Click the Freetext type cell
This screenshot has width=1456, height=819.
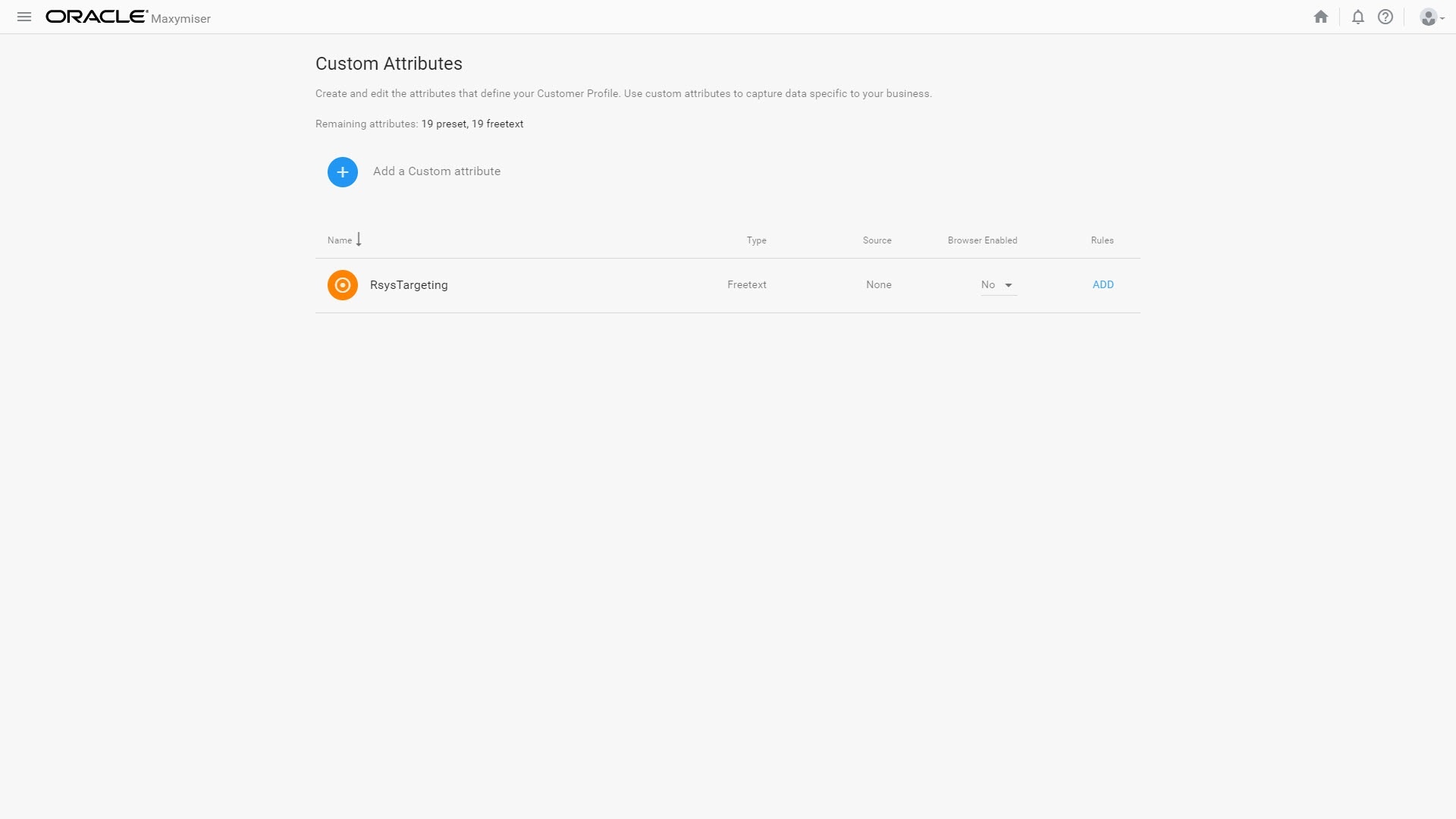(747, 285)
